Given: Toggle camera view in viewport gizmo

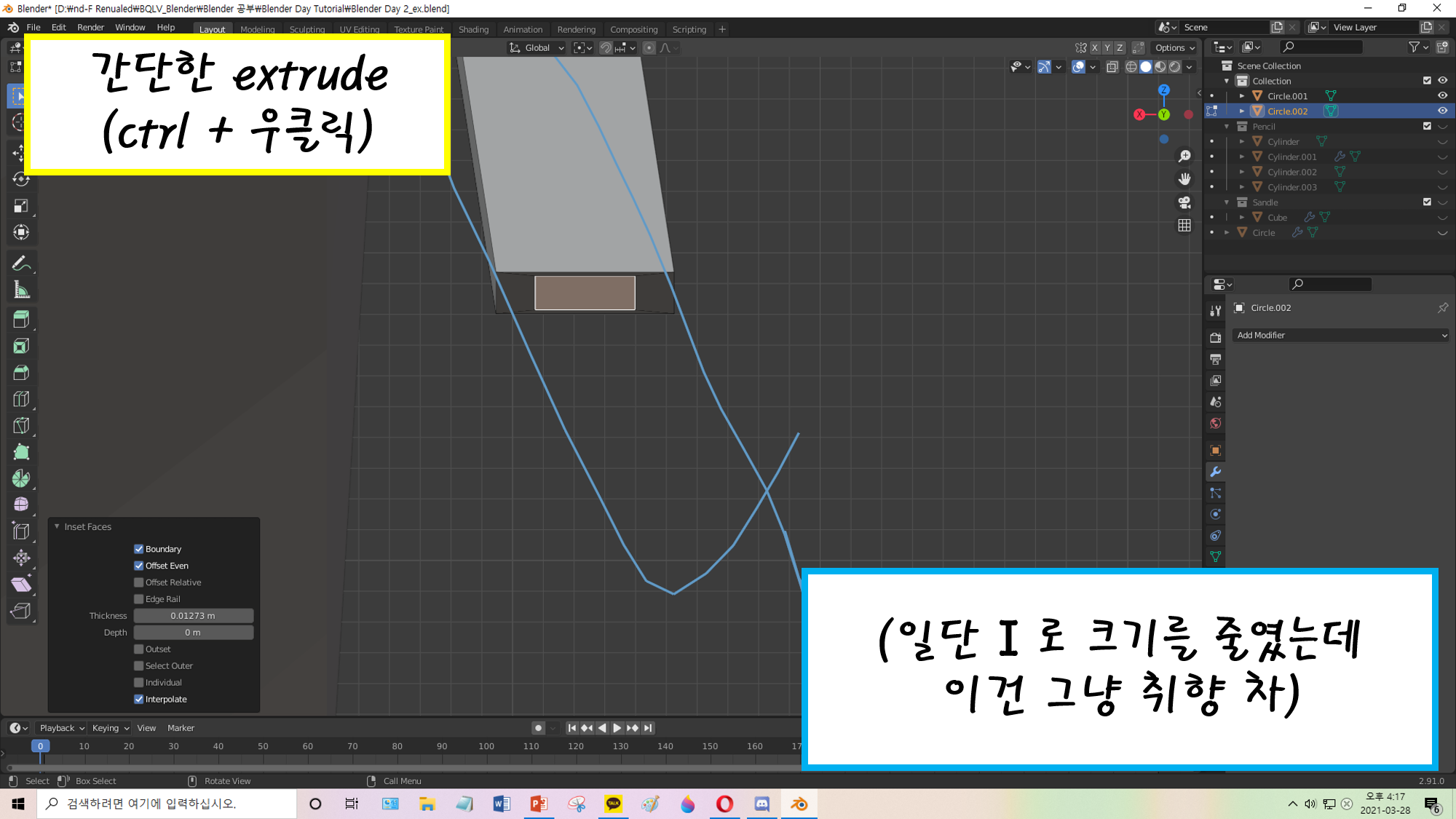Looking at the screenshot, I should coord(1184,202).
